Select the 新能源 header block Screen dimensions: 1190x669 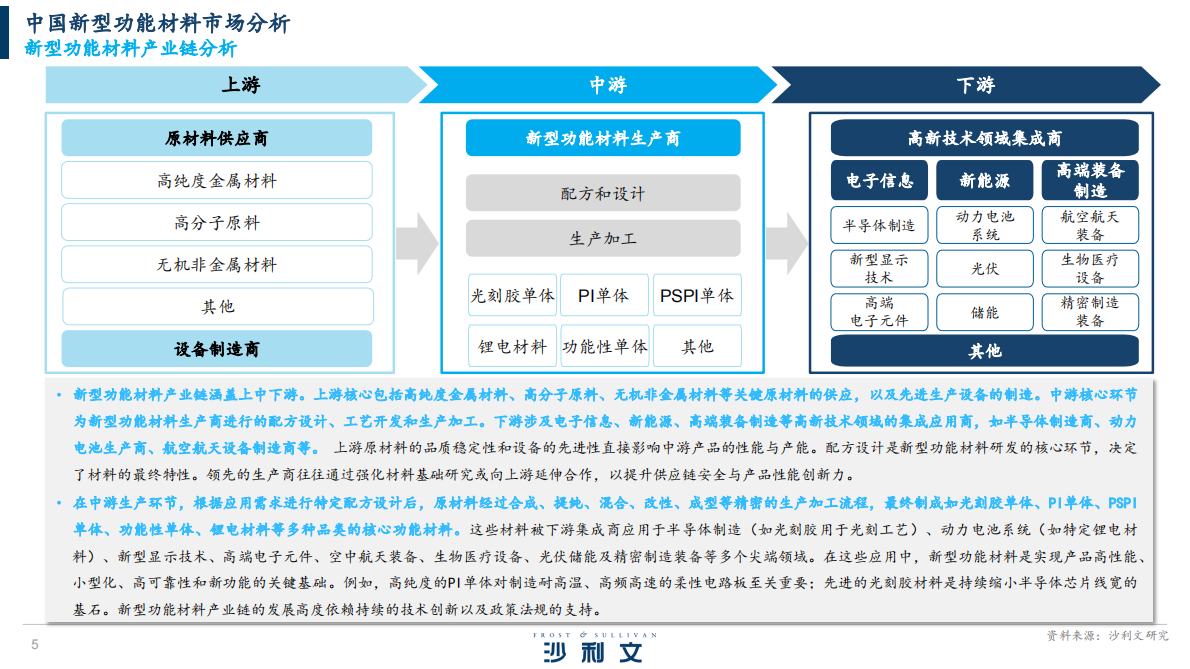984,180
